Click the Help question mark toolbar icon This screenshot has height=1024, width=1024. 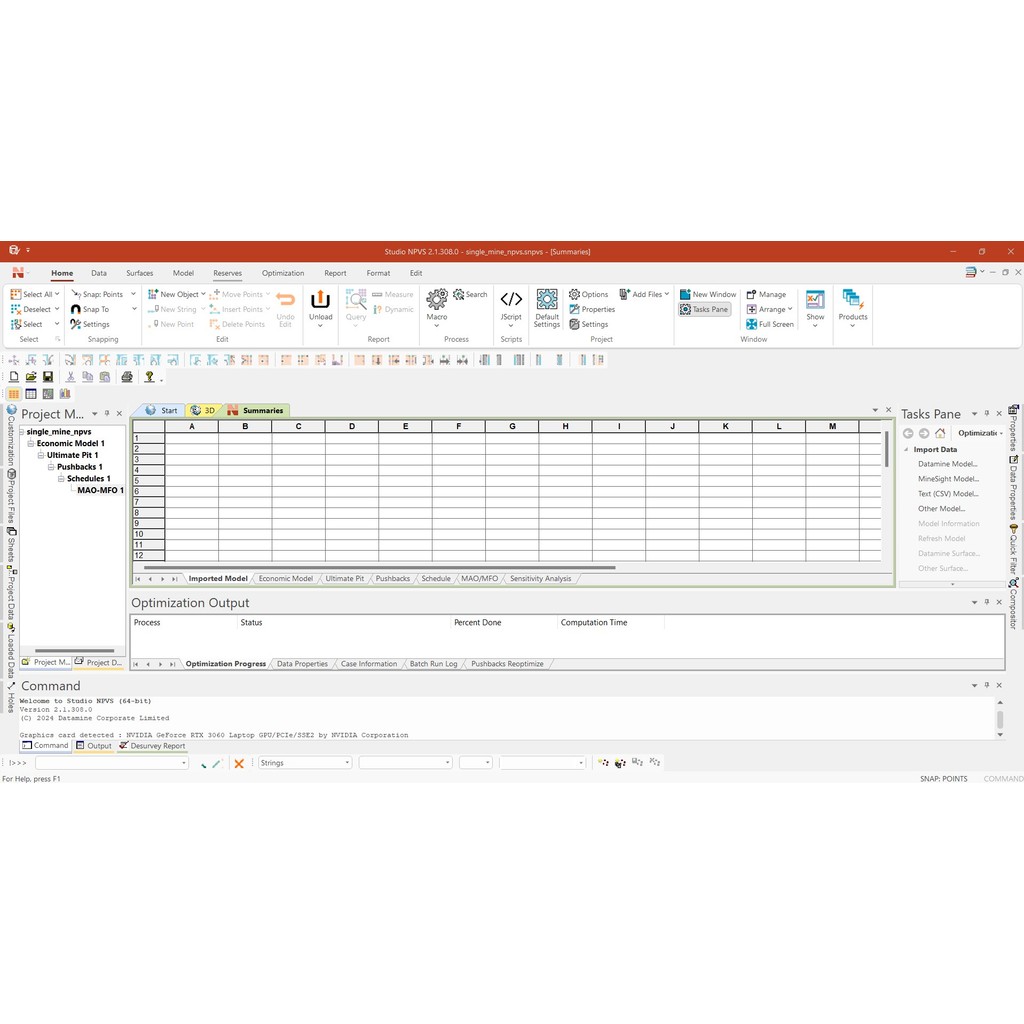tap(150, 377)
